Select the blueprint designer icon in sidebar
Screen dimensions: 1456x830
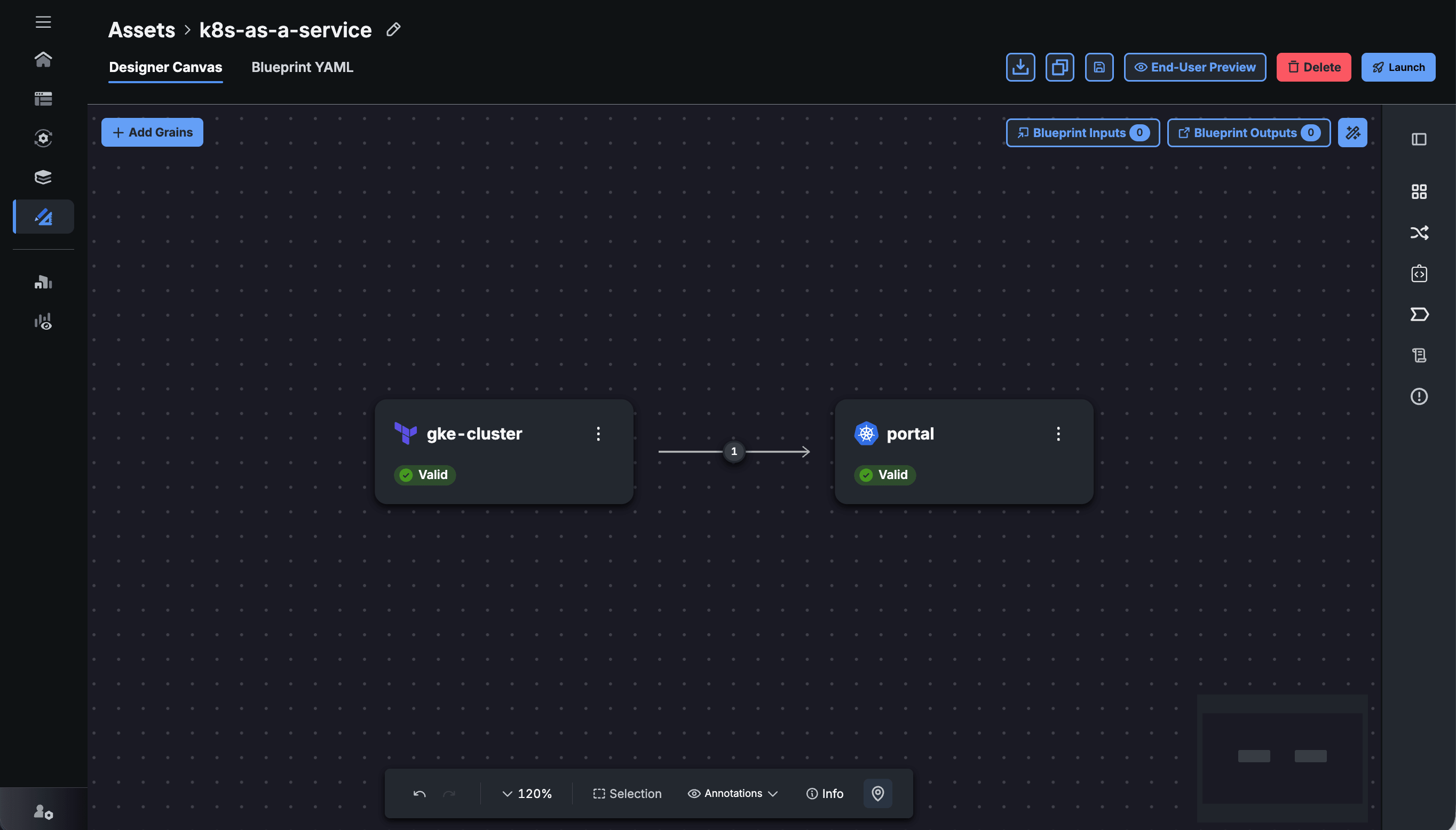click(x=43, y=217)
